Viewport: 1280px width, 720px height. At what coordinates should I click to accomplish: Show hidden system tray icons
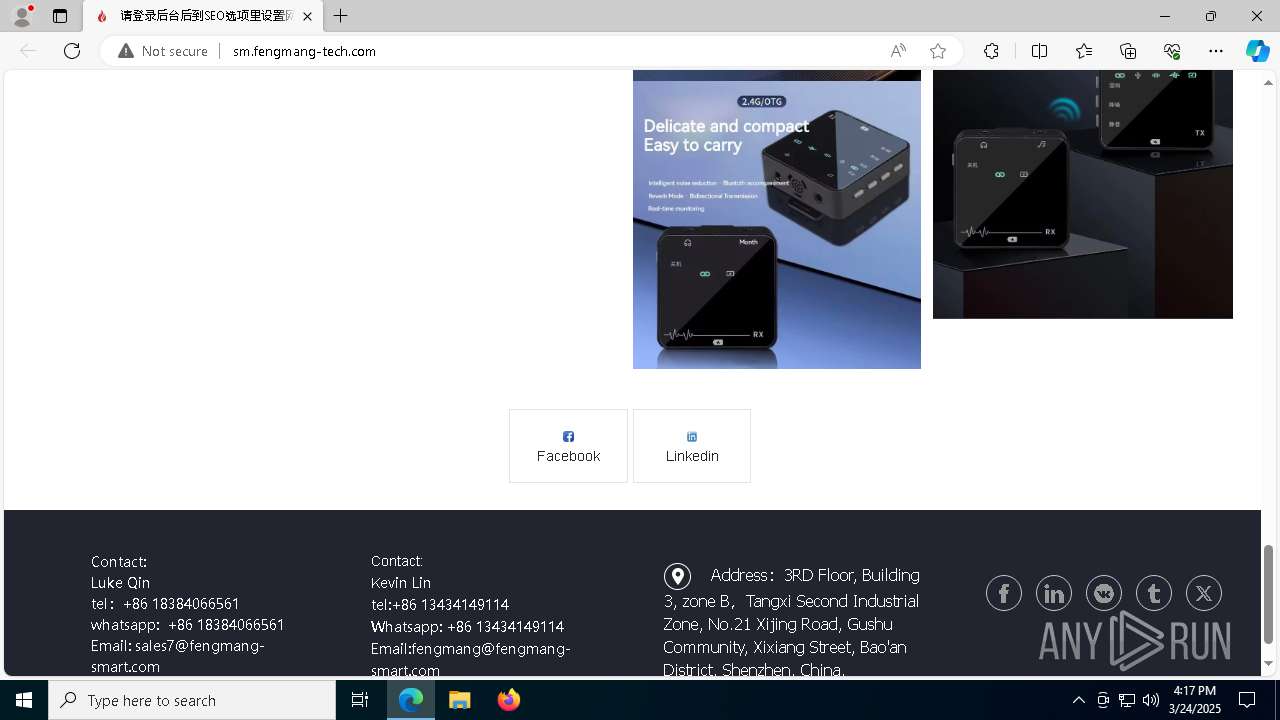coord(1078,700)
